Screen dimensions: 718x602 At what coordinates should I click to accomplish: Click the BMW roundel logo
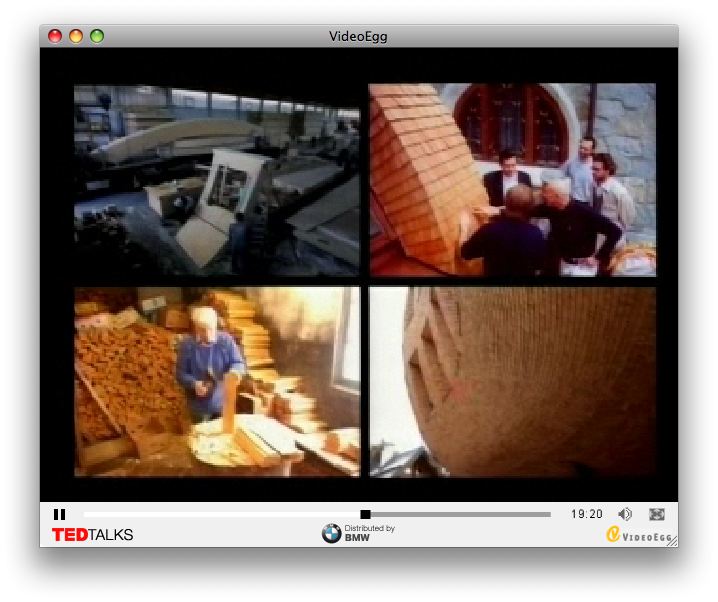[331, 534]
